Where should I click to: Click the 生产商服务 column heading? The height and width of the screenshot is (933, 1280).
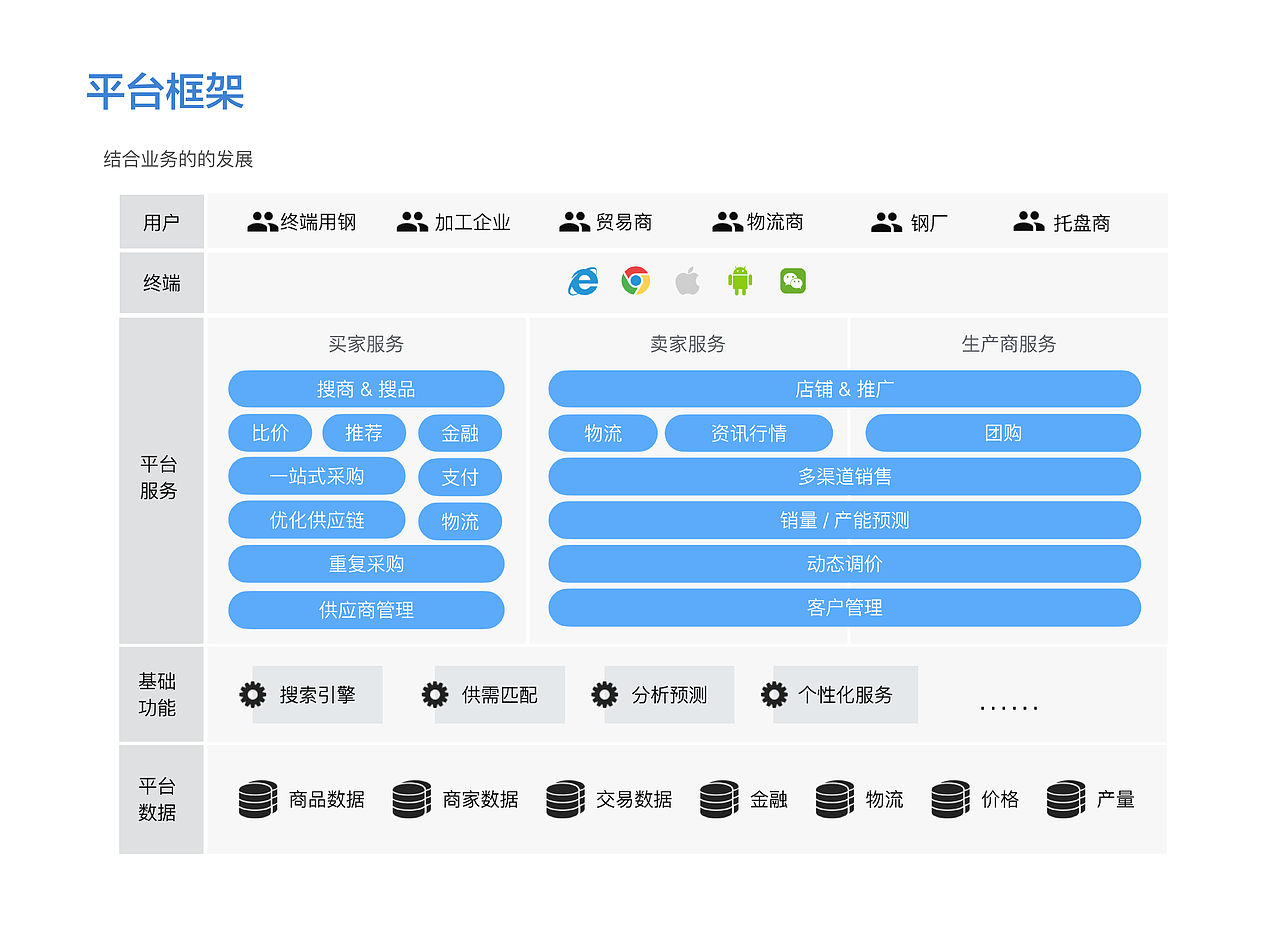1009,344
